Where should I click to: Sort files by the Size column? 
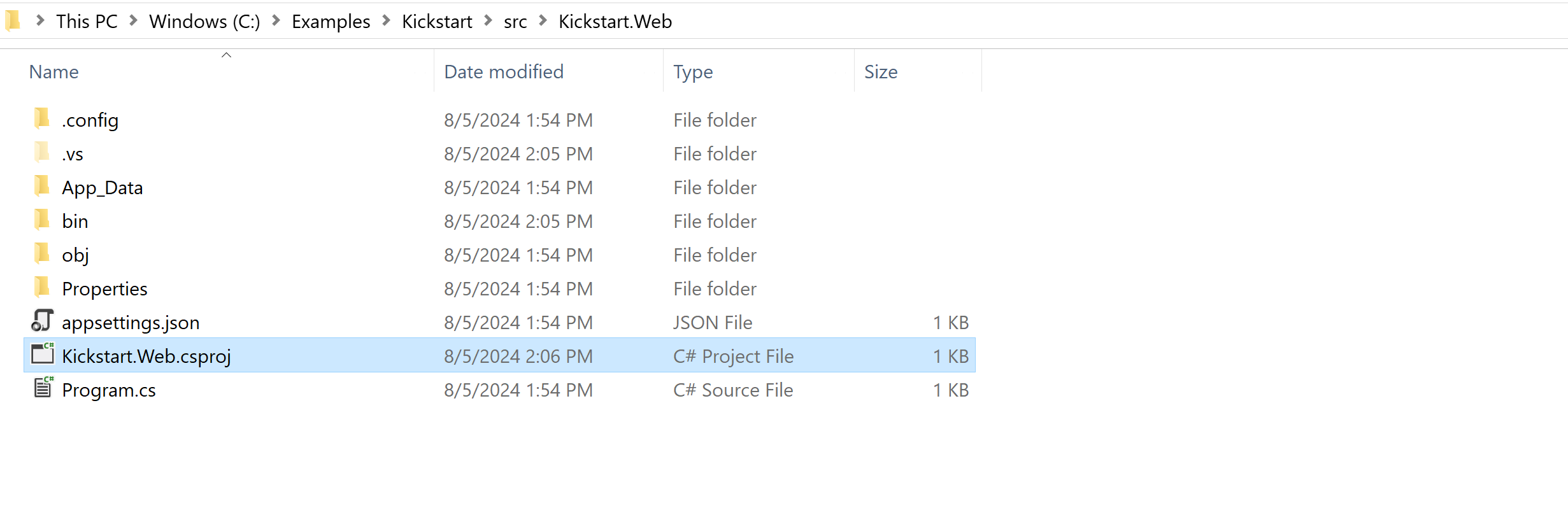881,72
